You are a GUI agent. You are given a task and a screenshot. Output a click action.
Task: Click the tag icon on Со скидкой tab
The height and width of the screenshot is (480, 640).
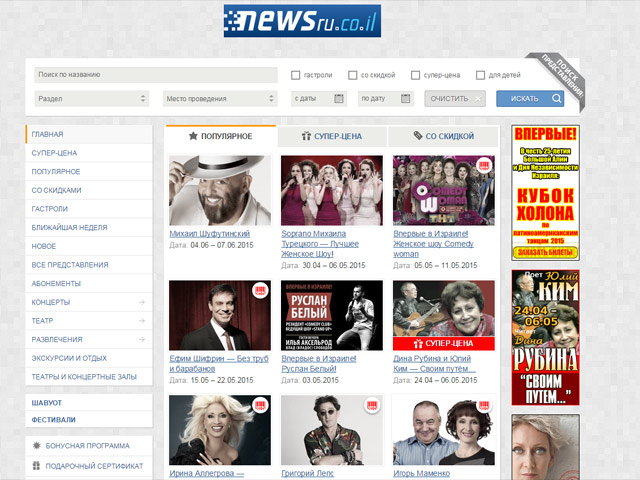[x=418, y=136]
